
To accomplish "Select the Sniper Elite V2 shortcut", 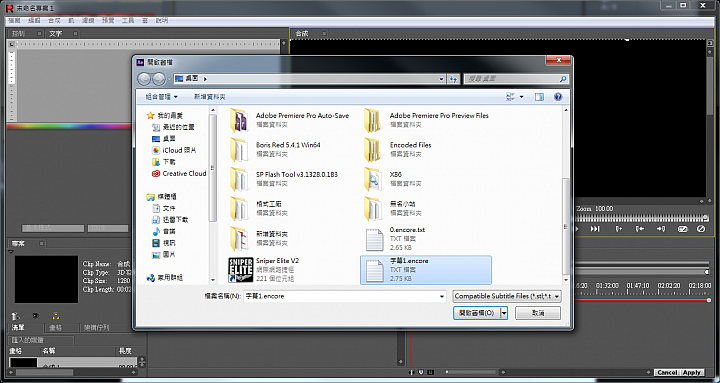I will point(264,270).
